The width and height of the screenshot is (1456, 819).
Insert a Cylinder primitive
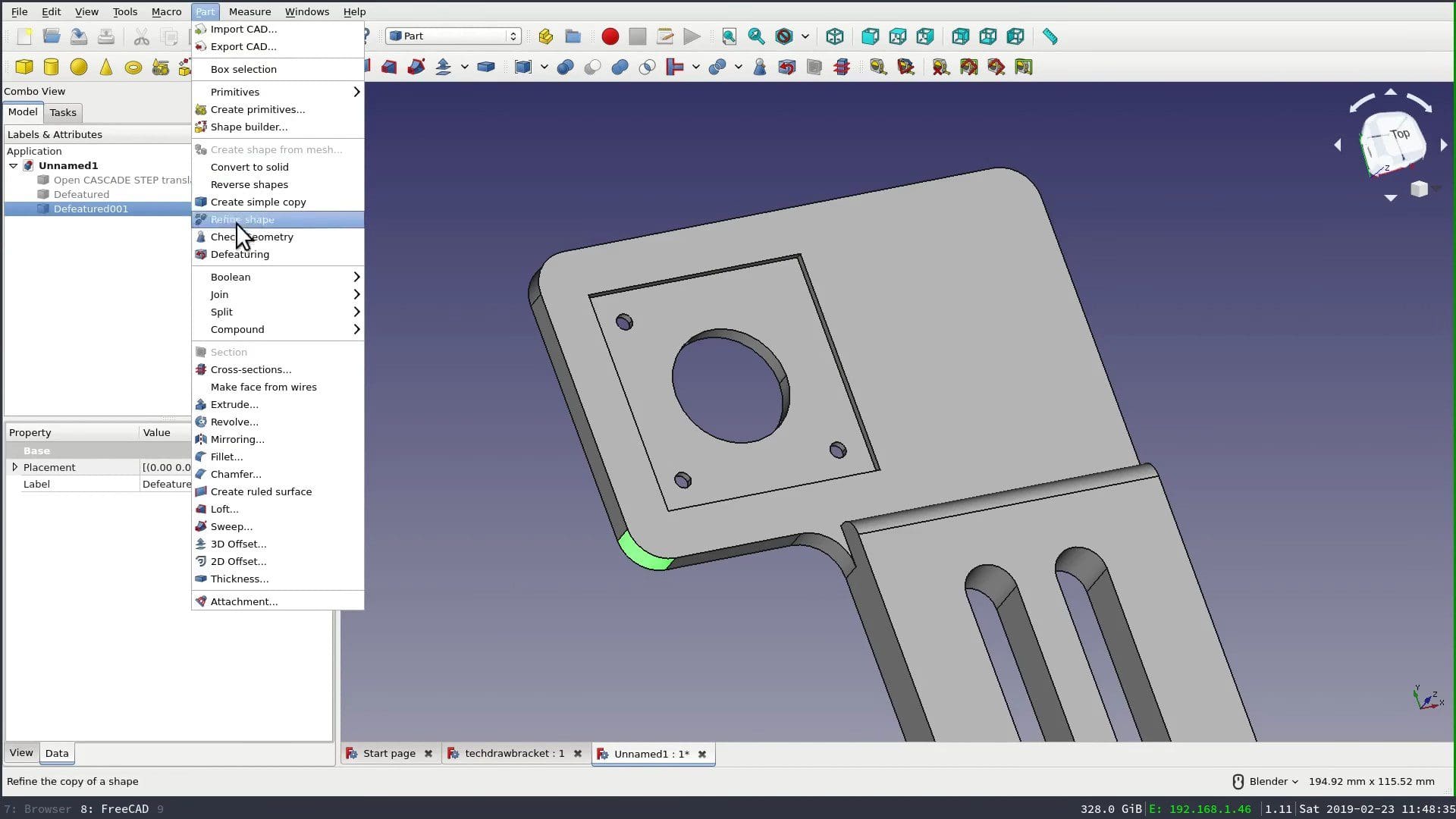click(x=52, y=67)
